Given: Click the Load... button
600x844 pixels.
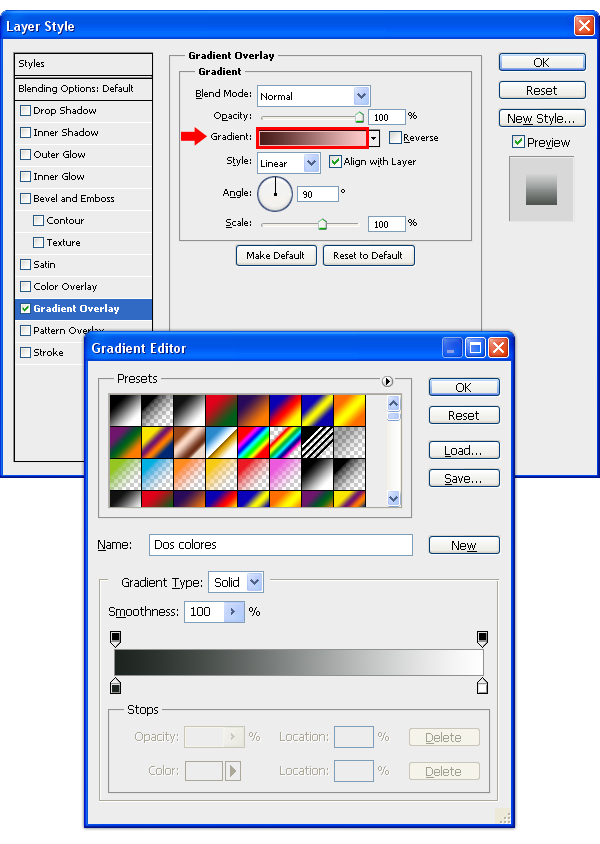Looking at the screenshot, I should pos(464,451).
